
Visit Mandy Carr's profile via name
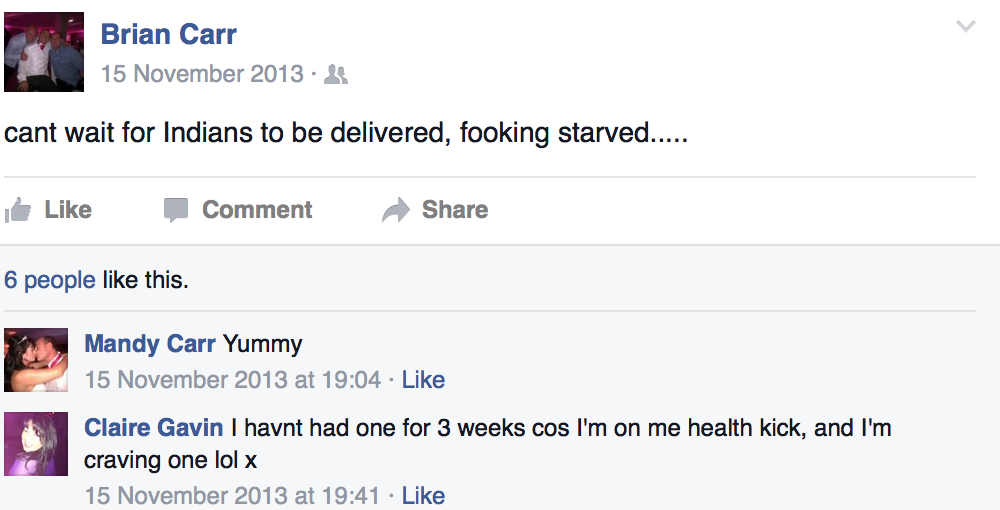150,344
